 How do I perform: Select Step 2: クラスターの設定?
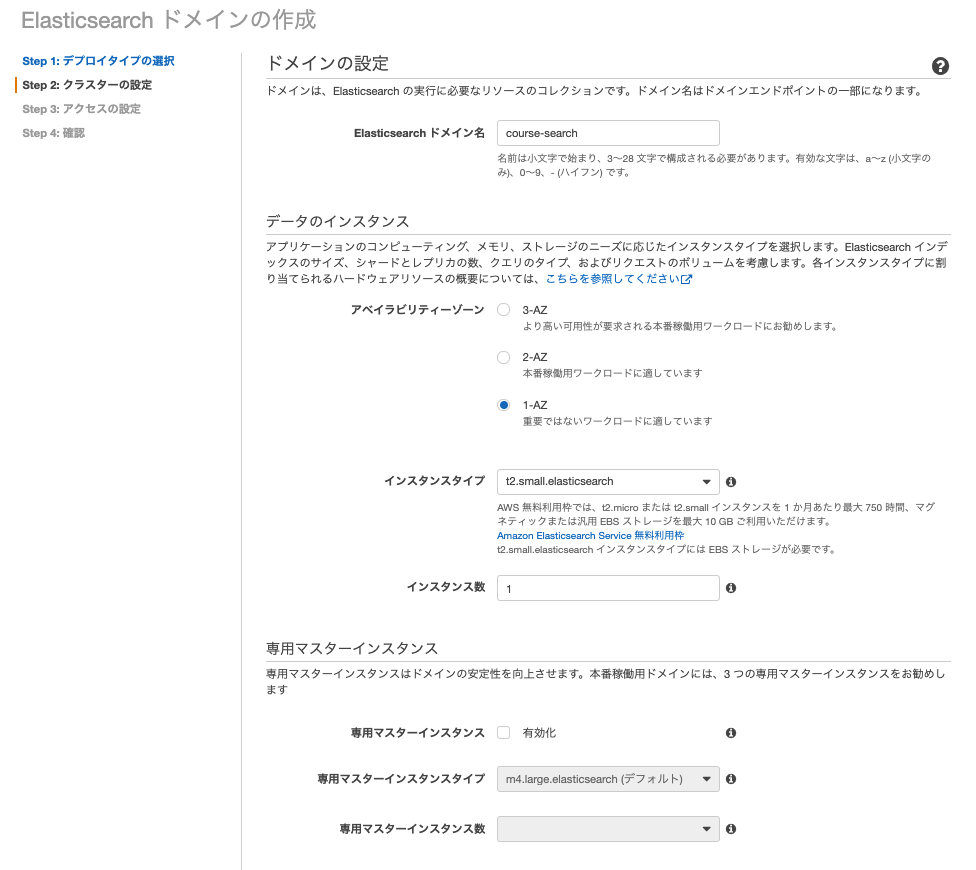[87, 85]
